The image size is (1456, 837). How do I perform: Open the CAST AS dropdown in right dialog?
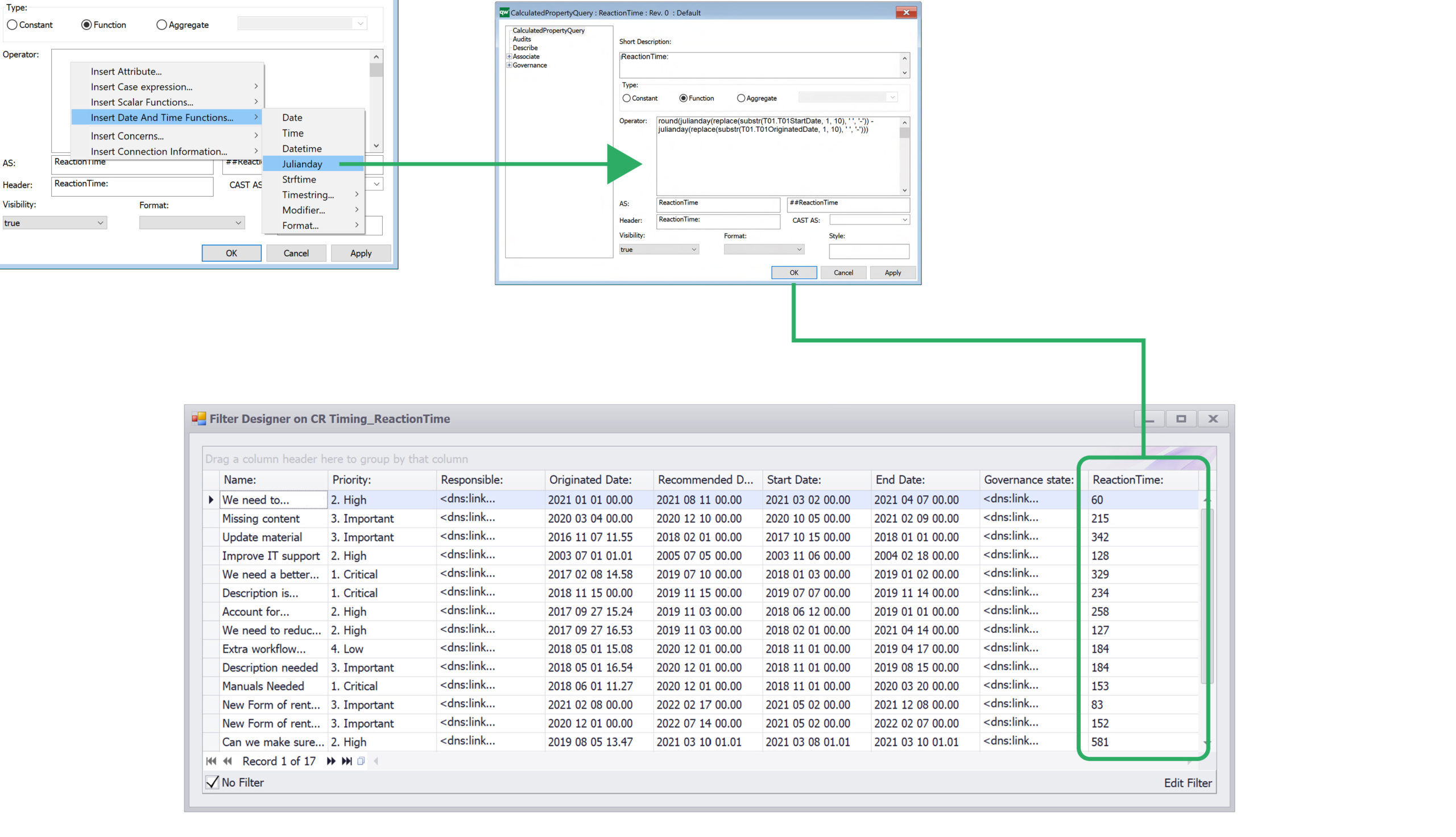coord(868,219)
